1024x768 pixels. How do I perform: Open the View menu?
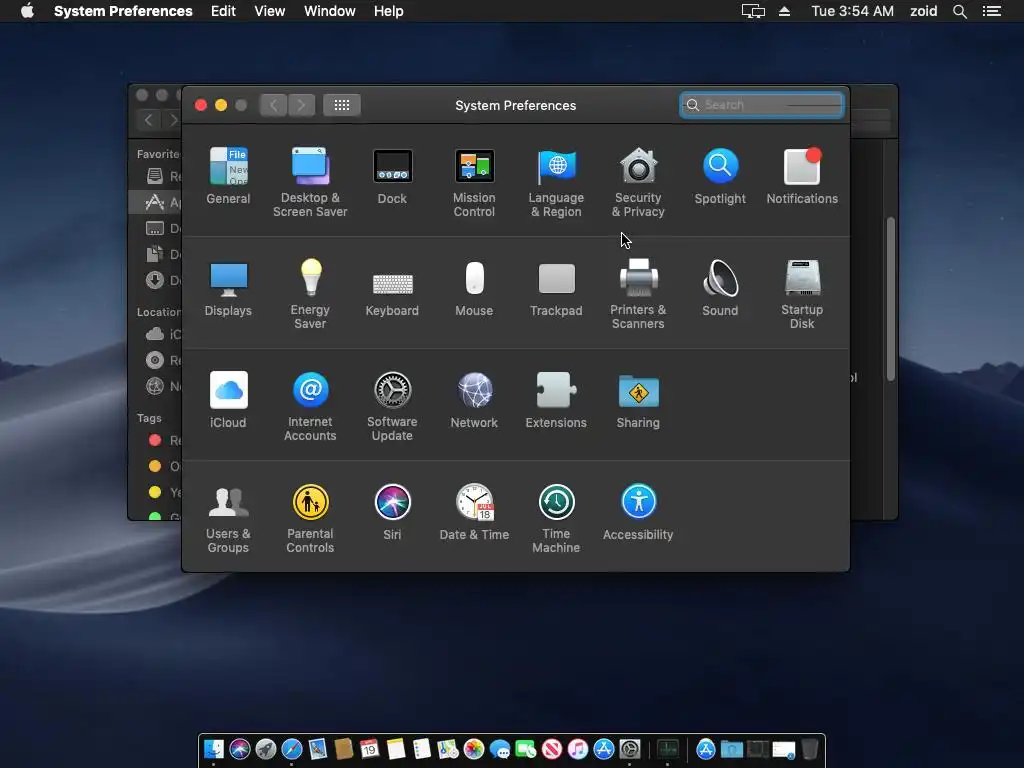point(270,11)
